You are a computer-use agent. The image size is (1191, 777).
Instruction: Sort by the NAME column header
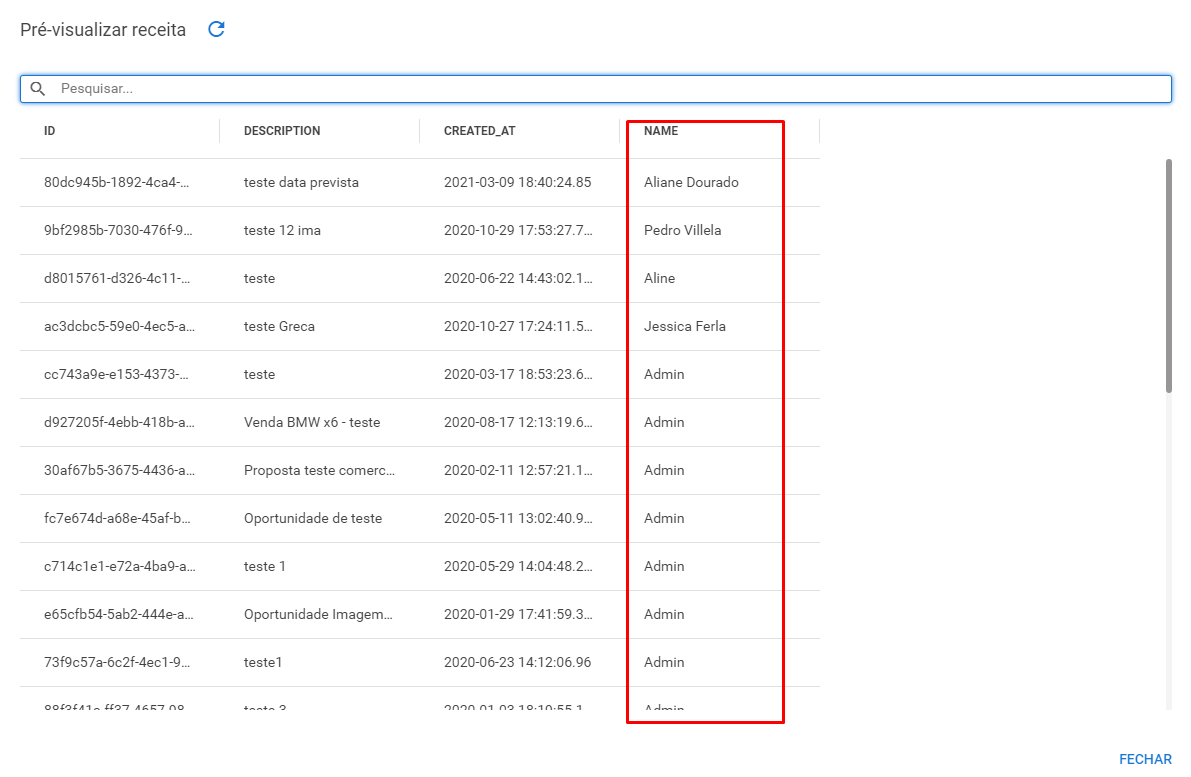click(661, 131)
